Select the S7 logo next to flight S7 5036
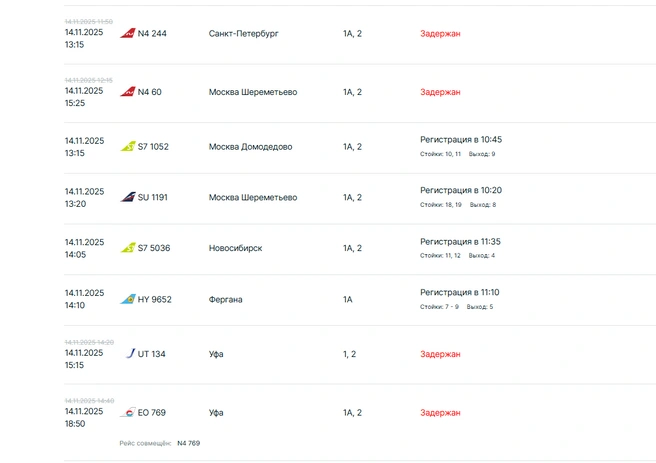This screenshot has height=463, width=656. pos(128,248)
